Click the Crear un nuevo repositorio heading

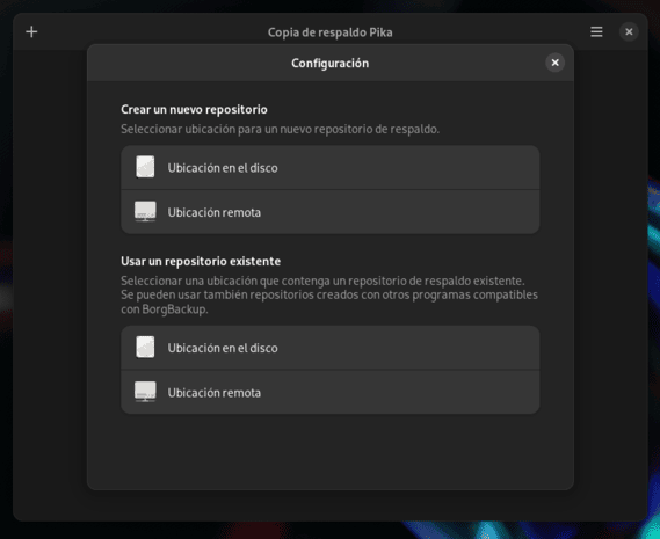[194, 110]
